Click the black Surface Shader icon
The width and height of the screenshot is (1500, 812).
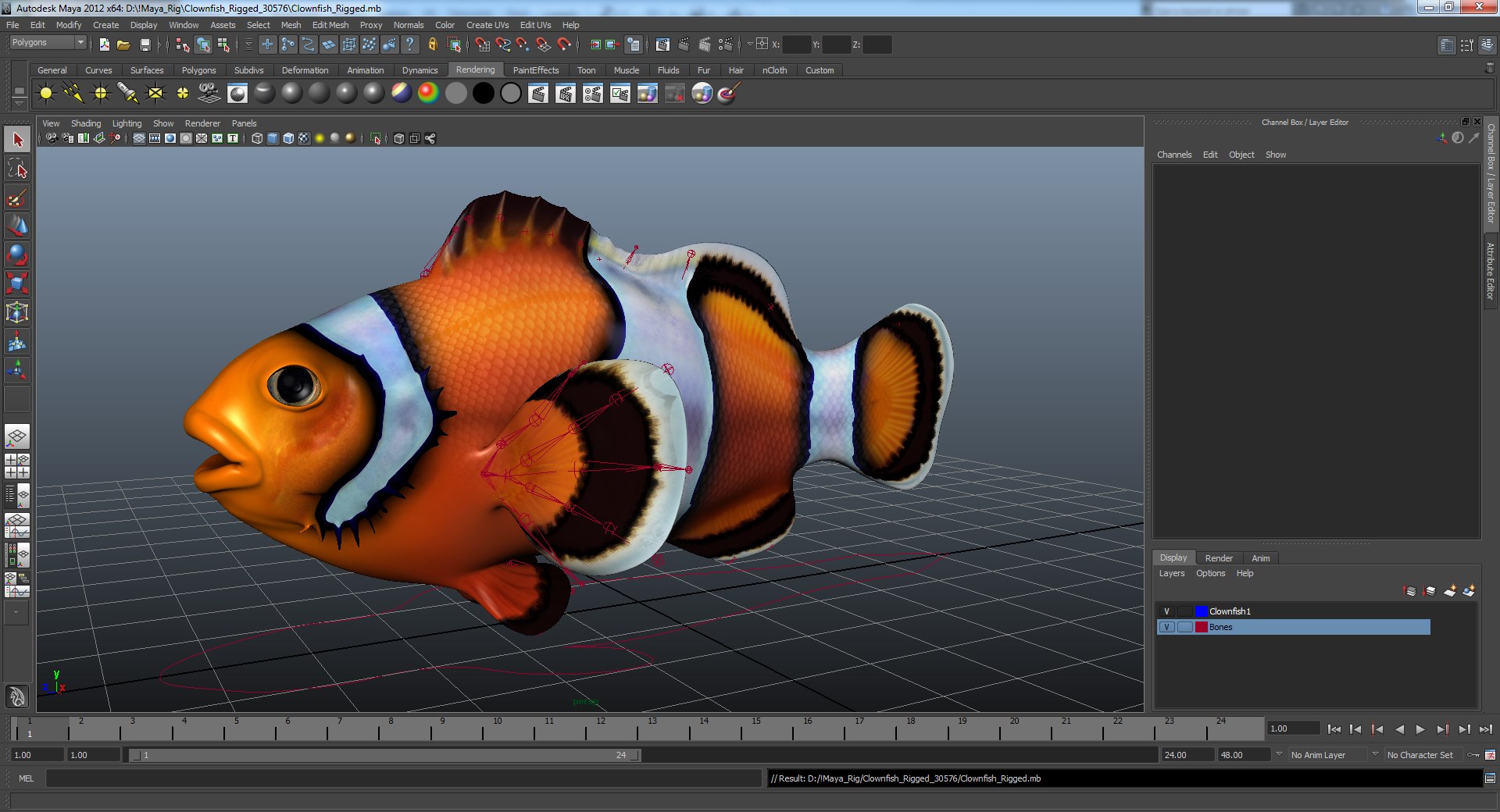[484, 94]
